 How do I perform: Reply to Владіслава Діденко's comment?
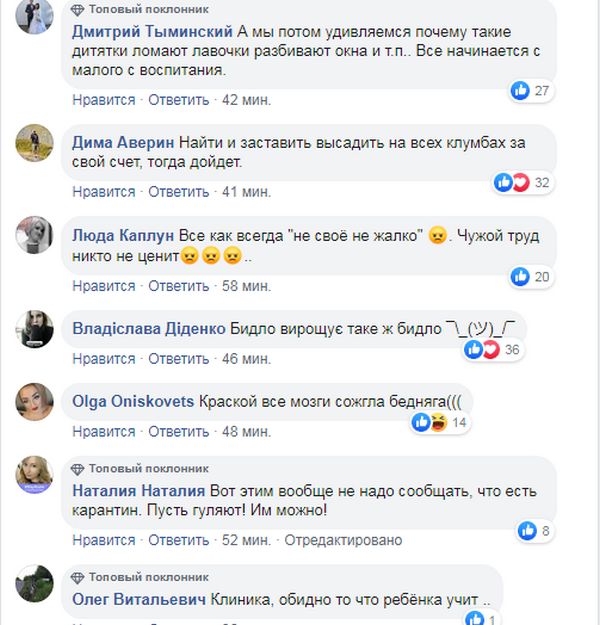click(179, 358)
